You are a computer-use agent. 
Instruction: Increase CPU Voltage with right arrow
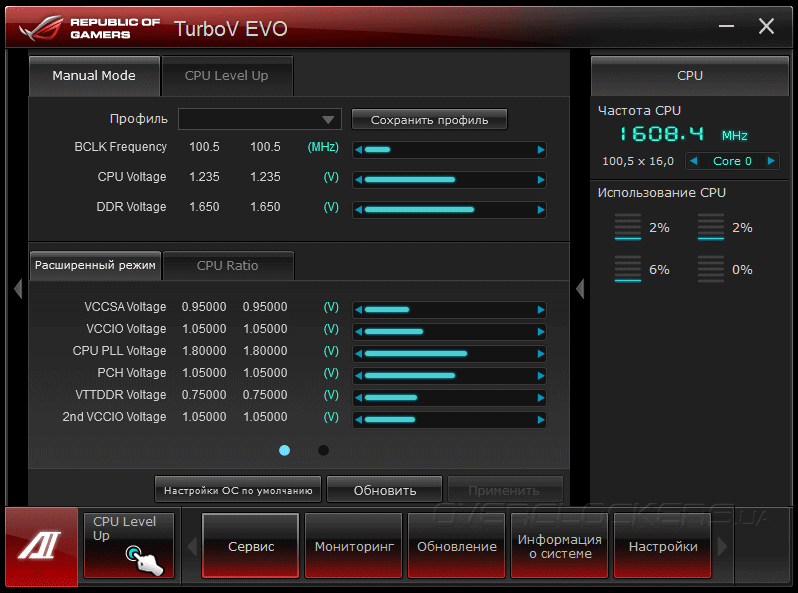tap(540, 180)
